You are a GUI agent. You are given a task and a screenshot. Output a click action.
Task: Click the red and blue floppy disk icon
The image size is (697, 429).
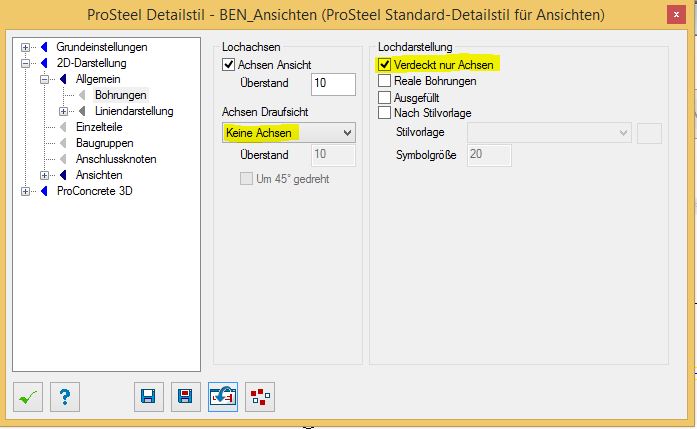click(x=185, y=397)
